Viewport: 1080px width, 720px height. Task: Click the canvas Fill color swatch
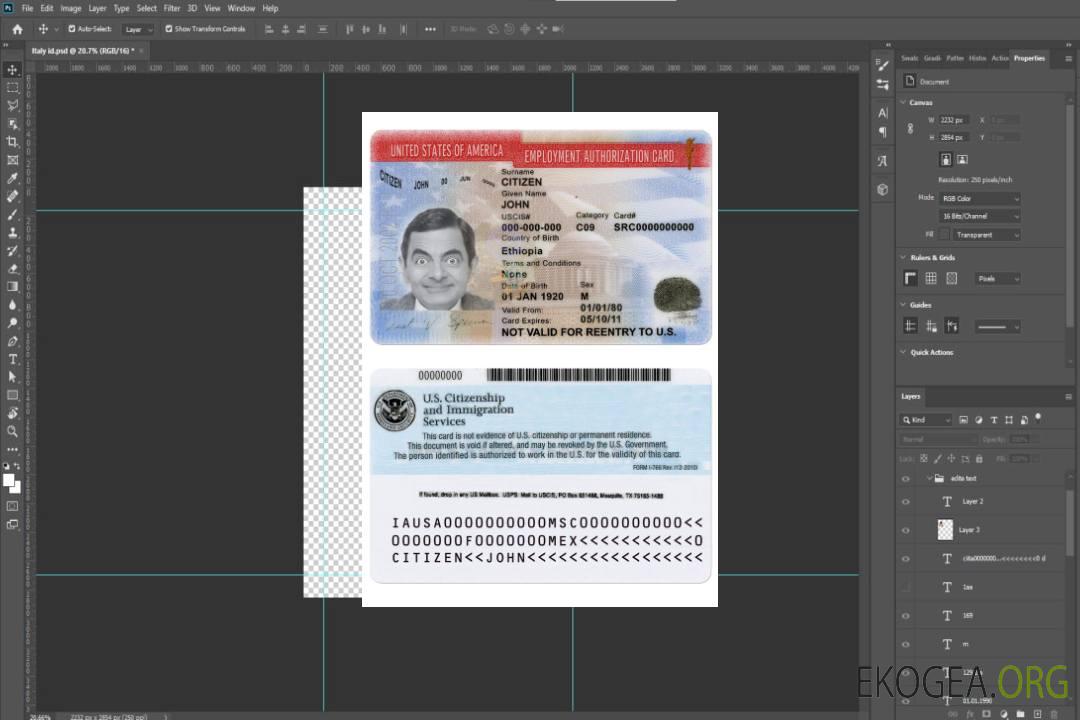[944, 235]
